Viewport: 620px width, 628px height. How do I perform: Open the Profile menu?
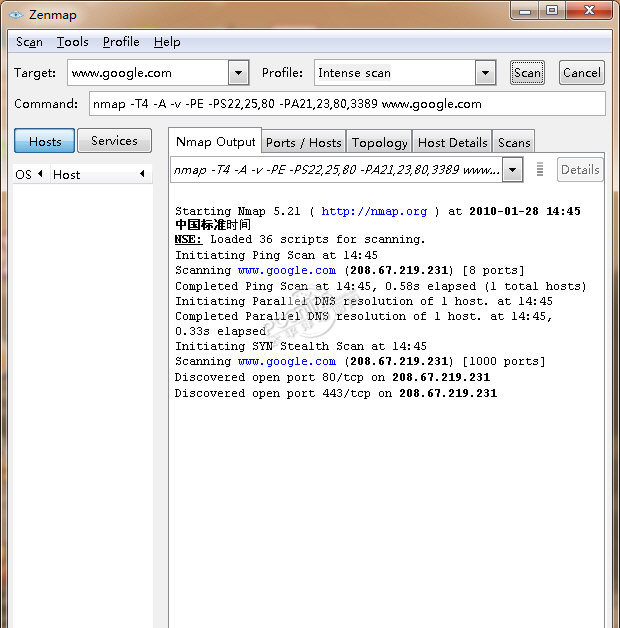coord(121,42)
